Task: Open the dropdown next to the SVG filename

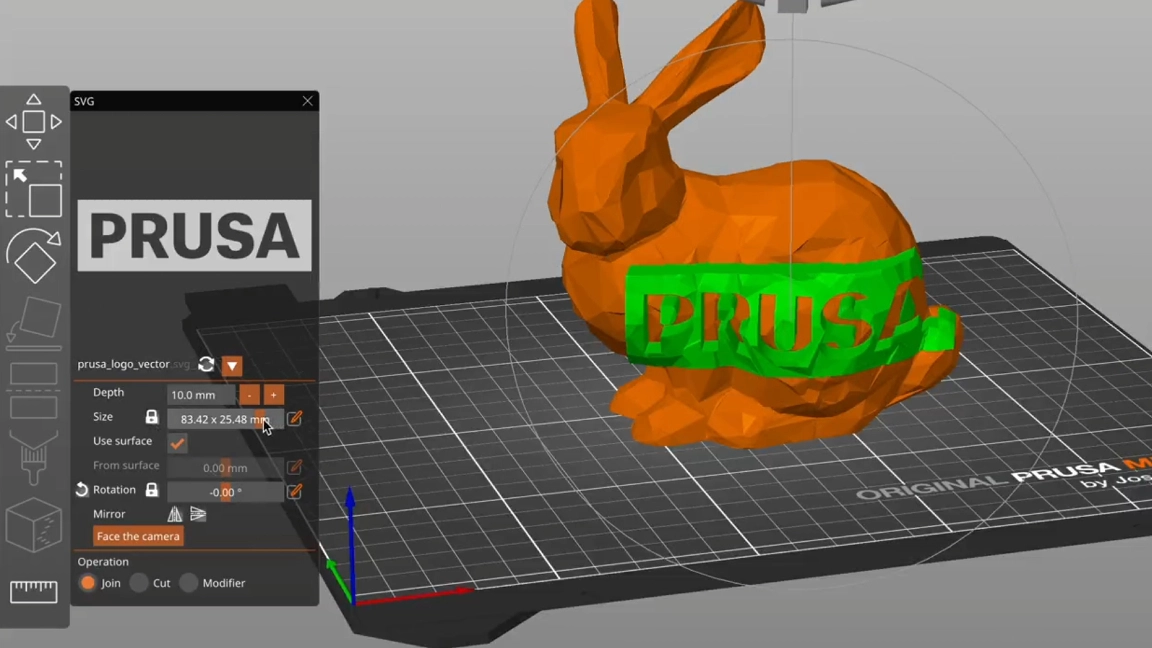Action: coord(232,365)
